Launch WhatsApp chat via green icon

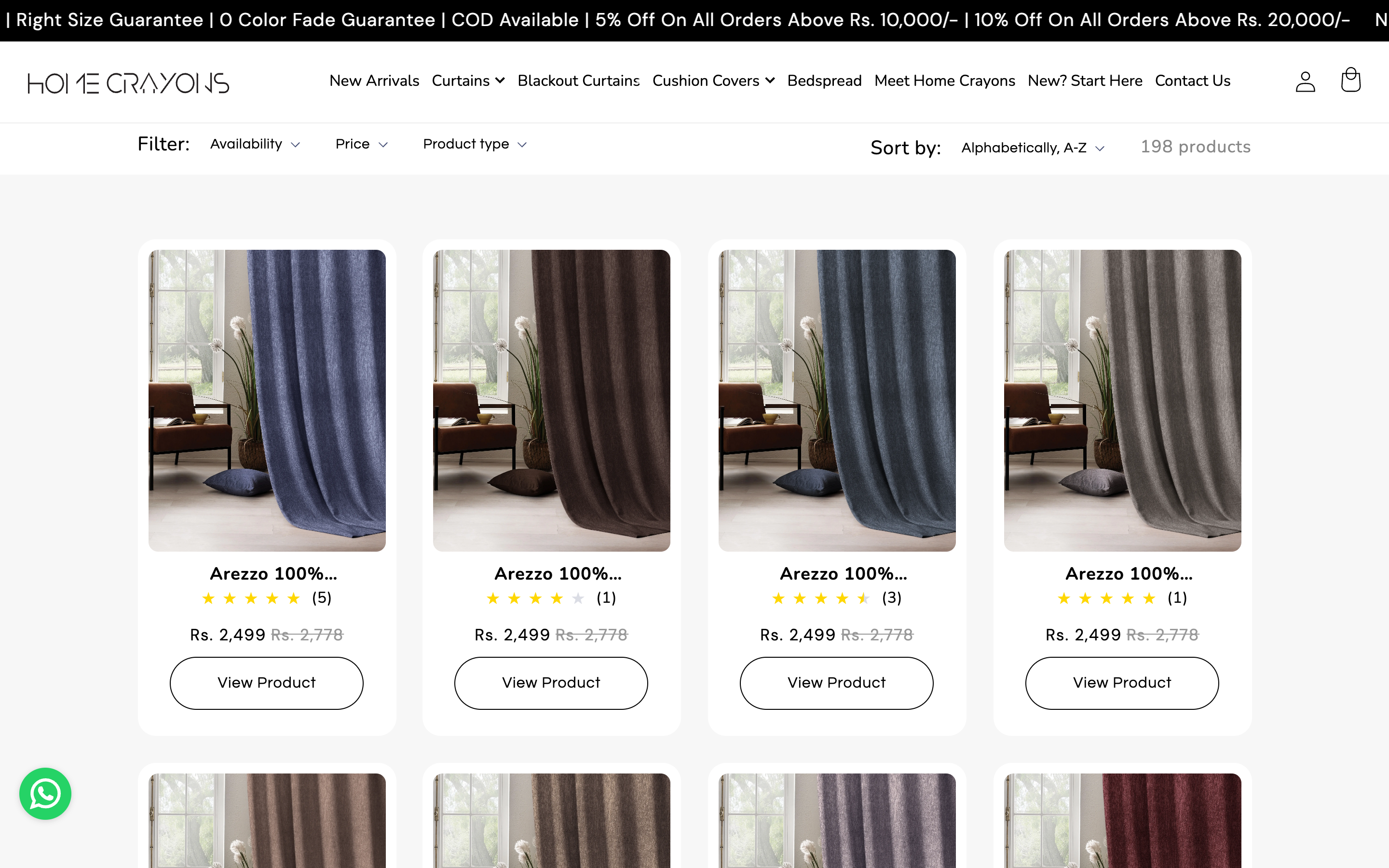[45, 793]
